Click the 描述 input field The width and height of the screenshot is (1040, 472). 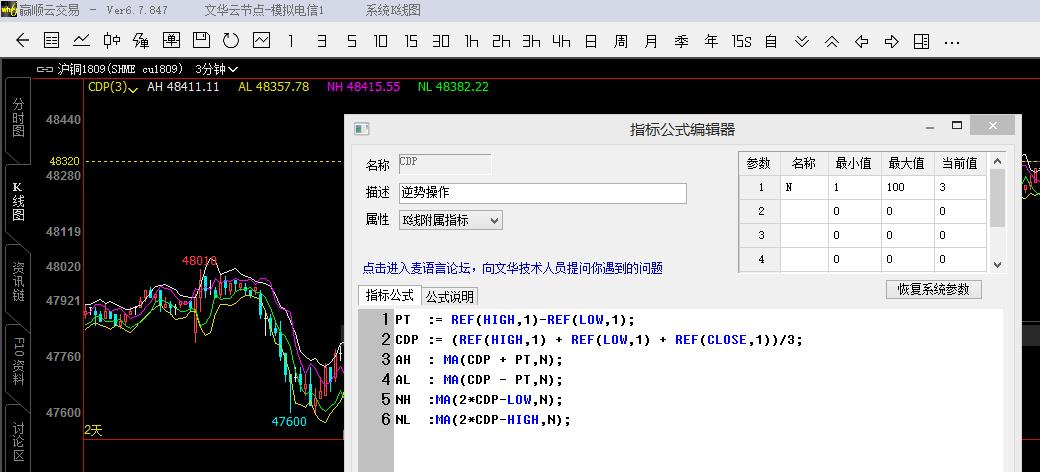pos(542,193)
